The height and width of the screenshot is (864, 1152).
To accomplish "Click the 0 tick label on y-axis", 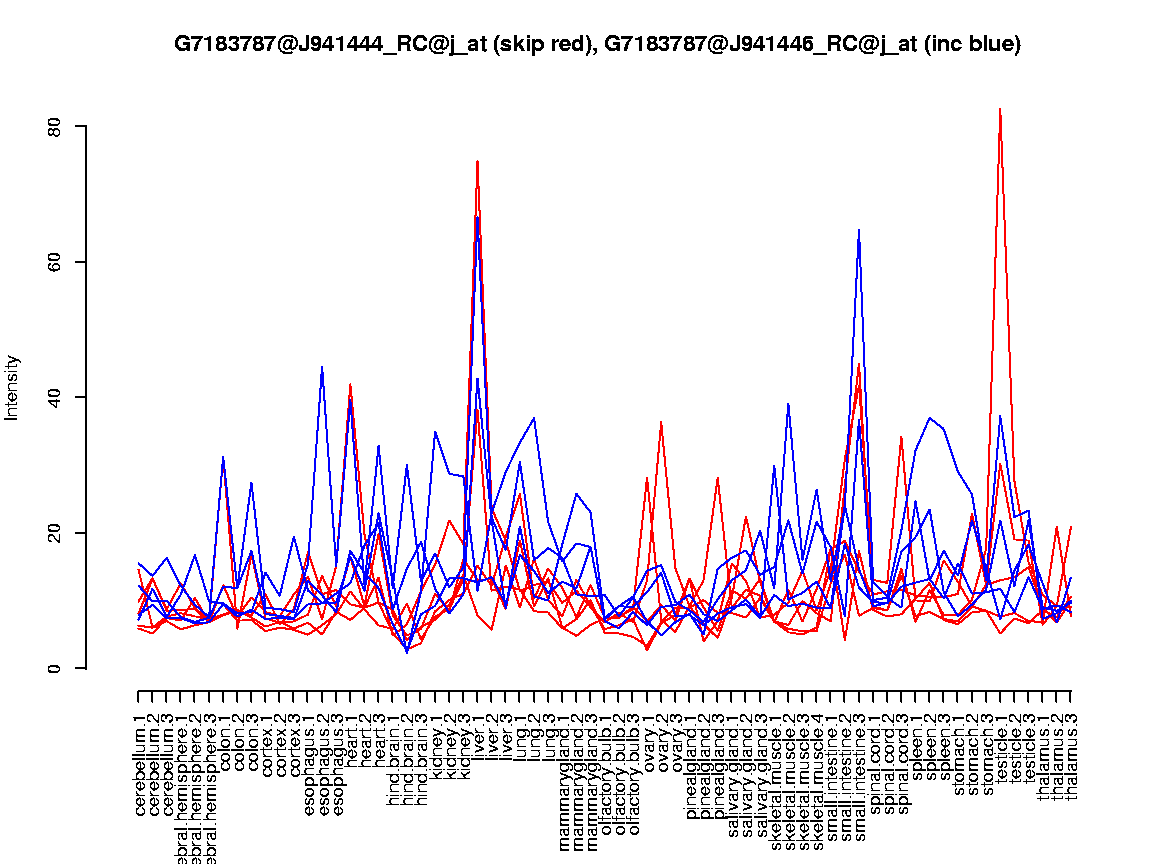I will tap(55, 668).
